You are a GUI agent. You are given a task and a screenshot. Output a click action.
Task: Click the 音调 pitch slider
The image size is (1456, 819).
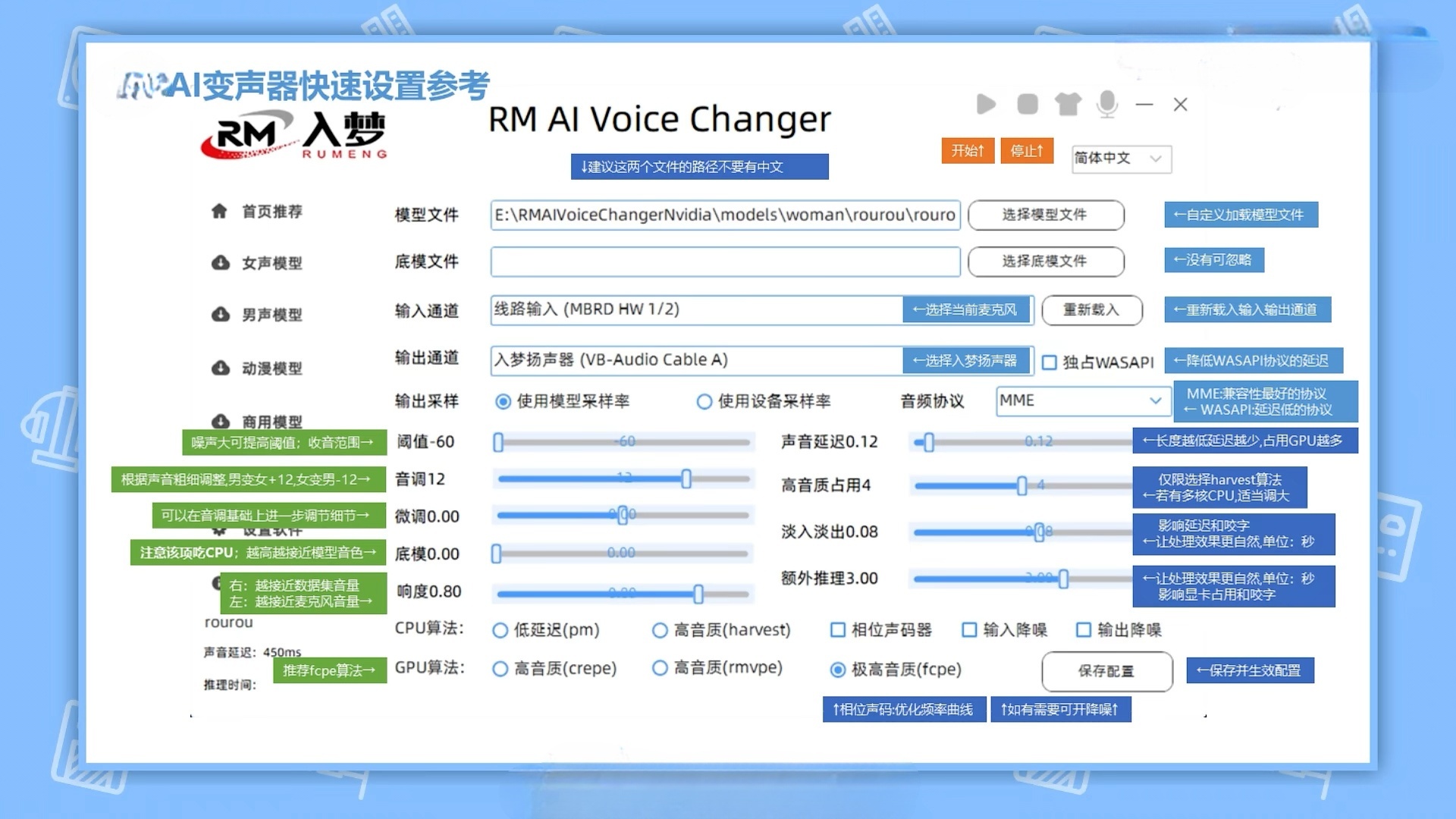[x=623, y=479]
